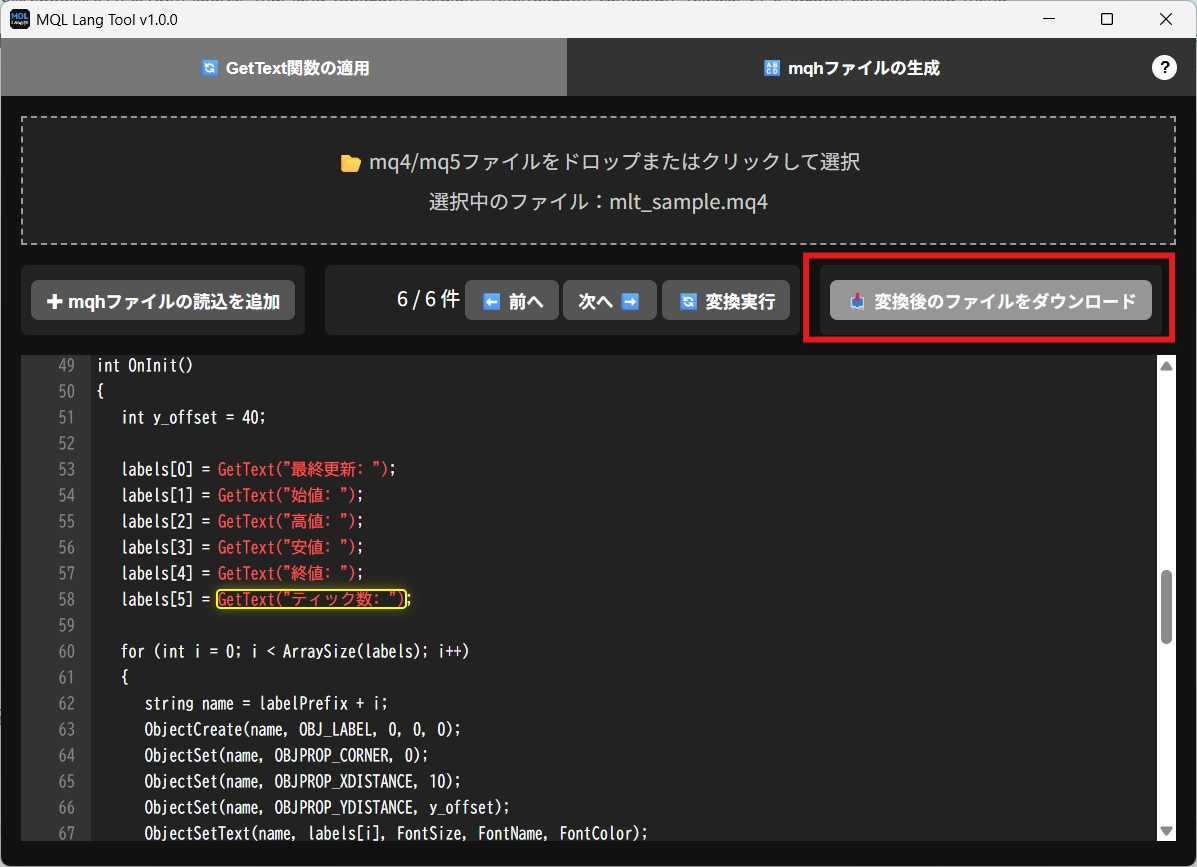Click the left arrow icon beside 前へ
The height and width of the screenshot is (867, 1197).
pos(491,301)
